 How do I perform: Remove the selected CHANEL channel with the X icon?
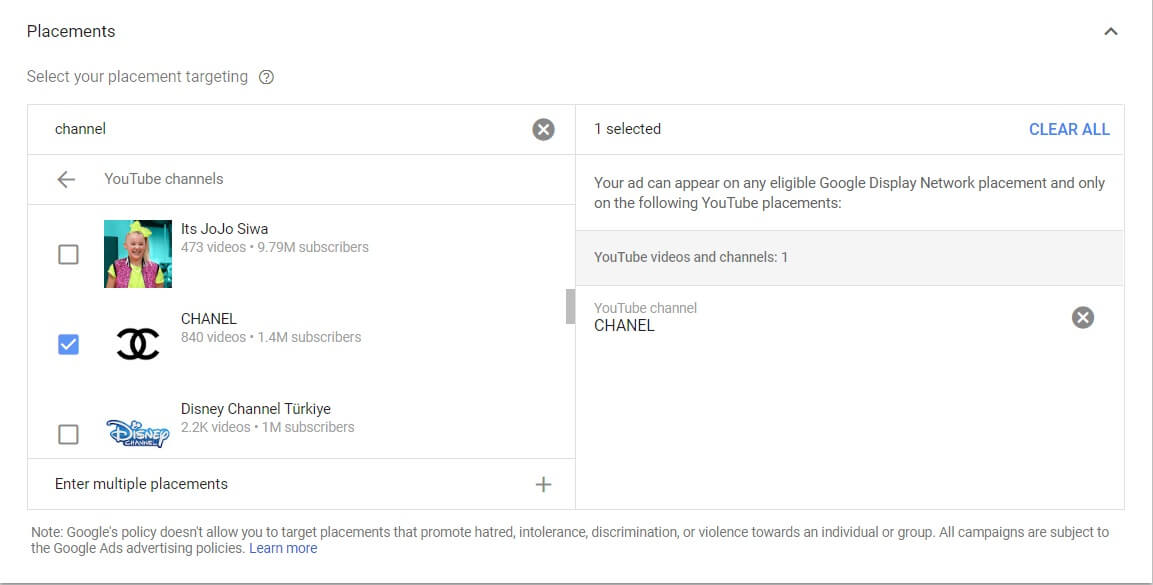pos(1082,317)
